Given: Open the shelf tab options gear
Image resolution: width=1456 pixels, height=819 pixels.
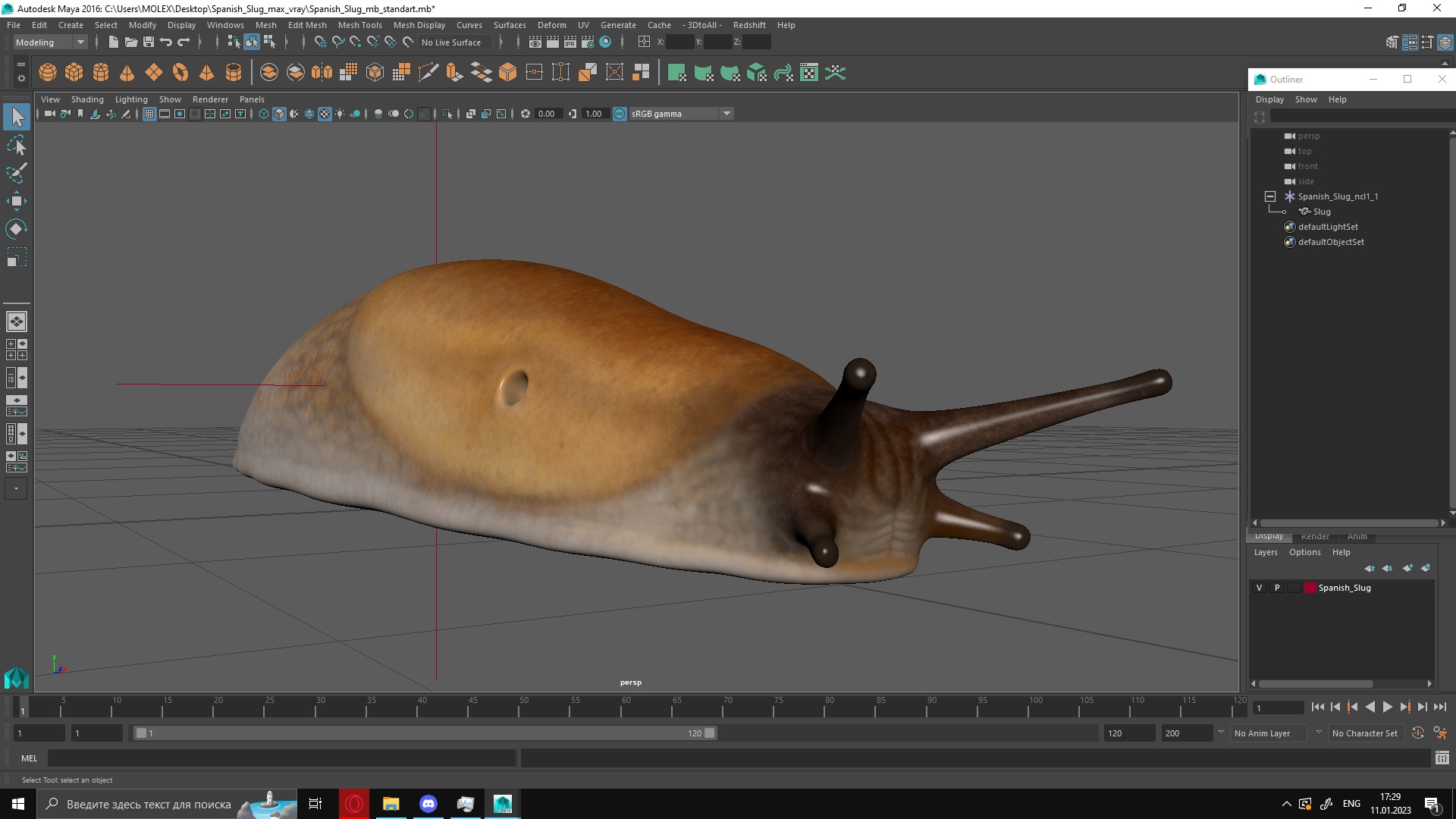Looking at the screenshot, I should (x=21, y=79).
